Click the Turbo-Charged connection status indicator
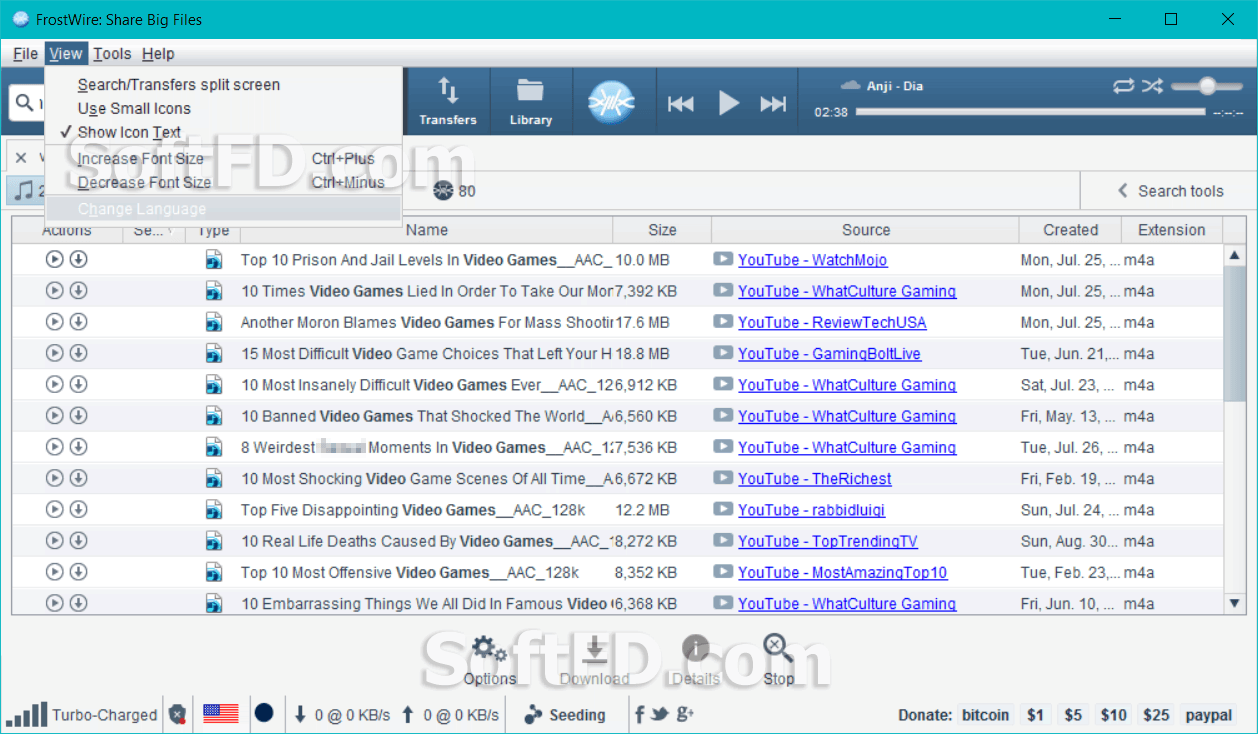1258x734 pixels. [x=82, y=715]
